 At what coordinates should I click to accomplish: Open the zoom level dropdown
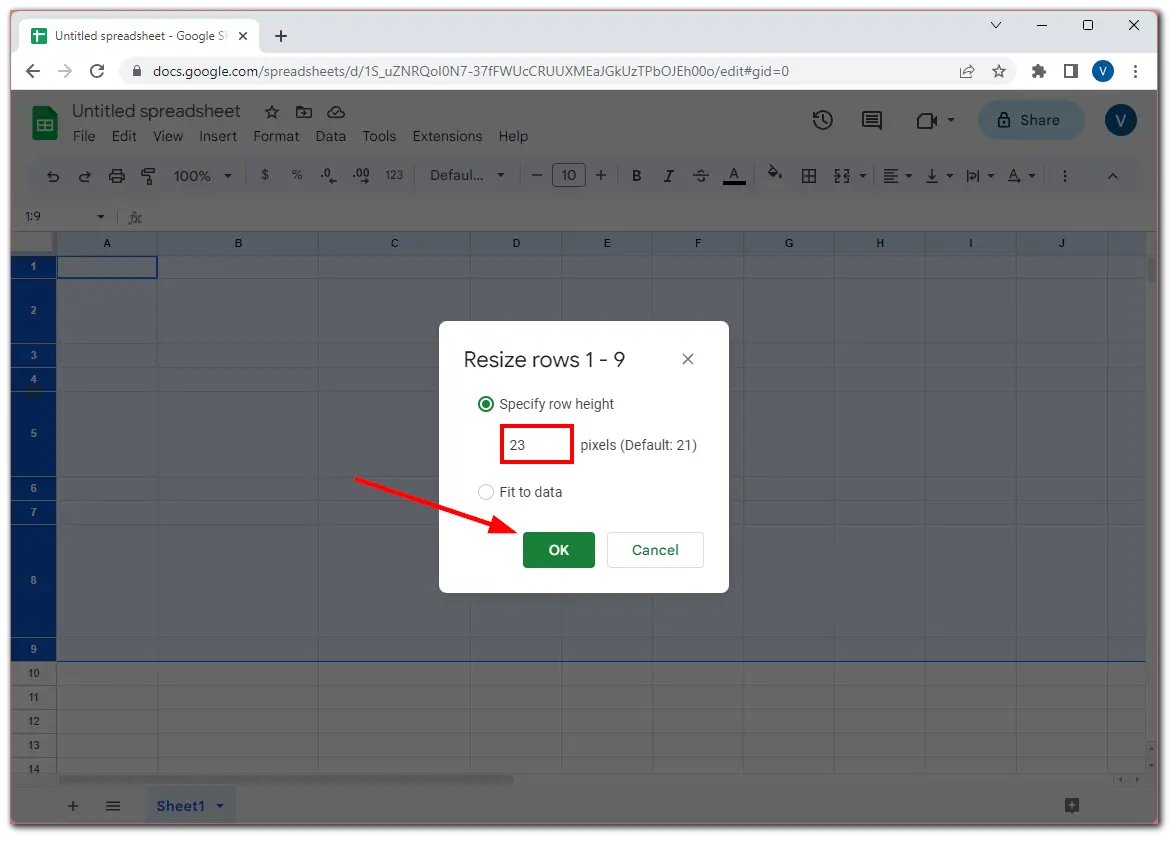[202, 175]
